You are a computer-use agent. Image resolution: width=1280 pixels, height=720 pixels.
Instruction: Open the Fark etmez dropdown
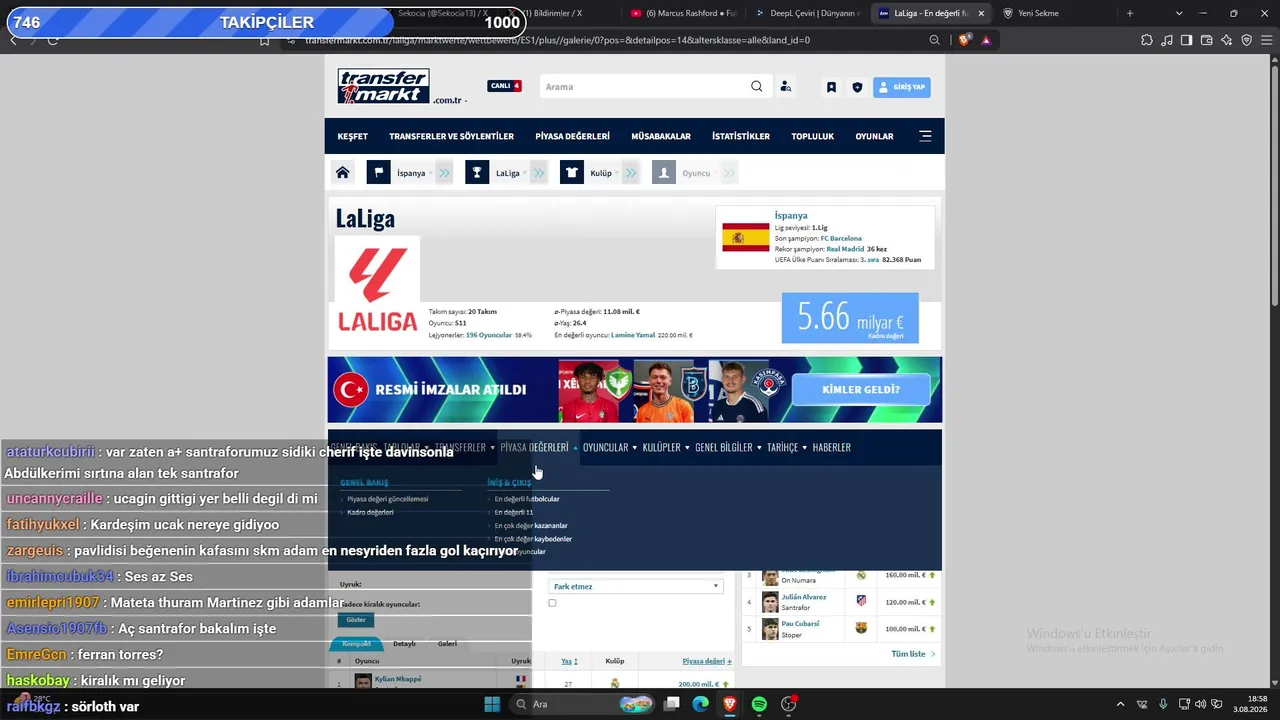point(636,586)
